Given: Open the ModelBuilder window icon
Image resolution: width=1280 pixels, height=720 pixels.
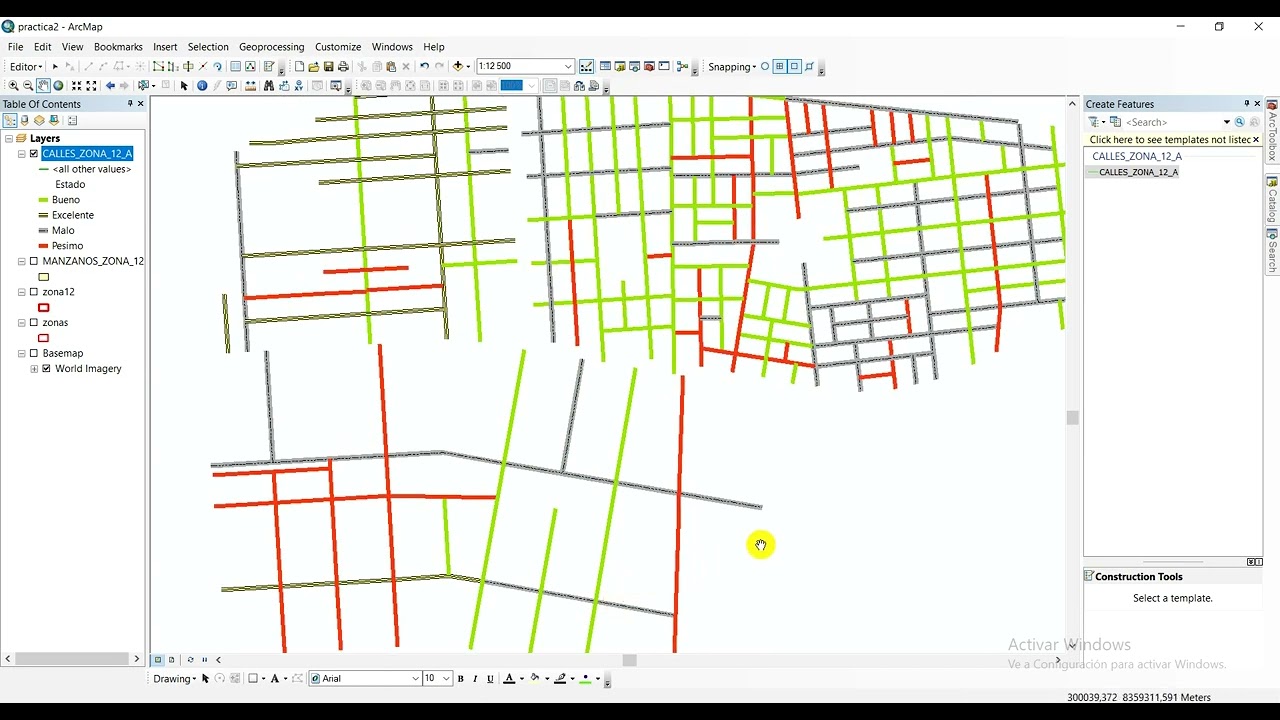Looking at the screenshot, I should [683, 67].
